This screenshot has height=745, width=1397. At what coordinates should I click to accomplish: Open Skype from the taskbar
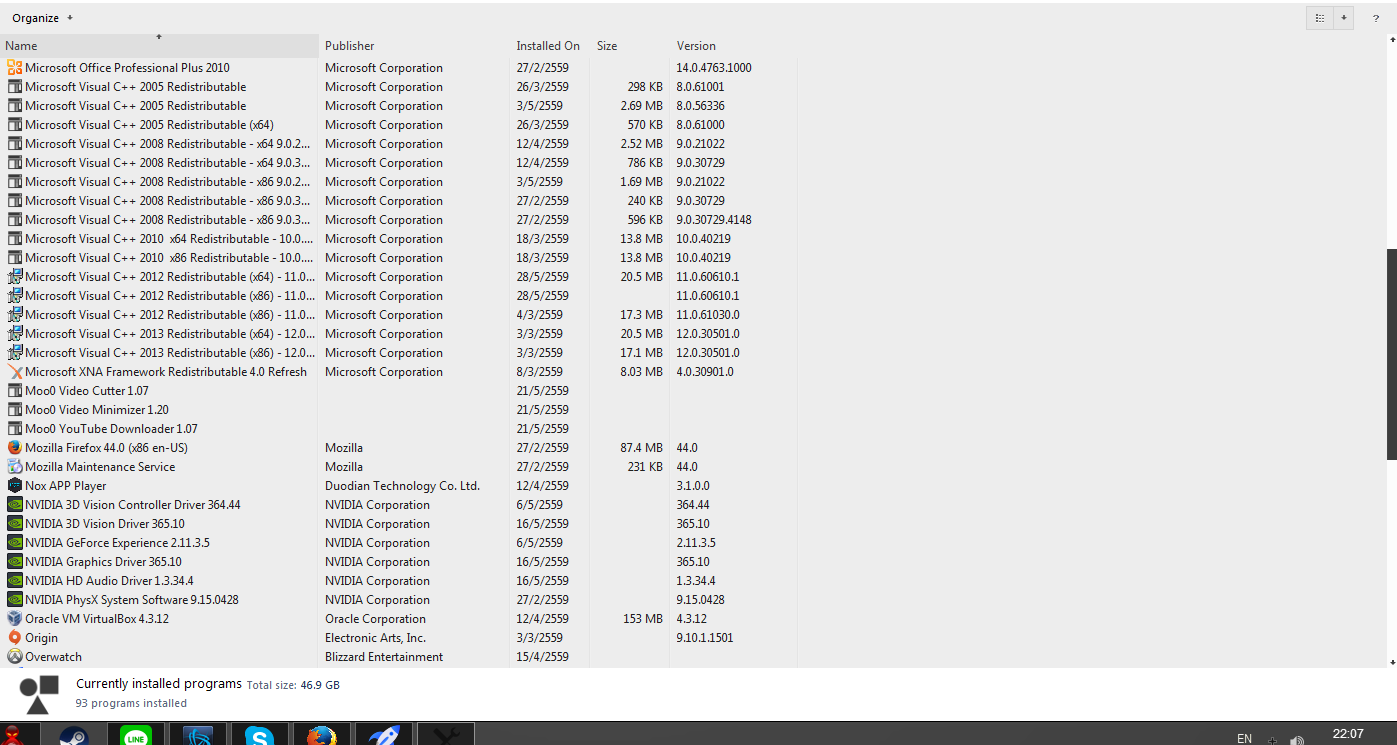coord(260,735)
